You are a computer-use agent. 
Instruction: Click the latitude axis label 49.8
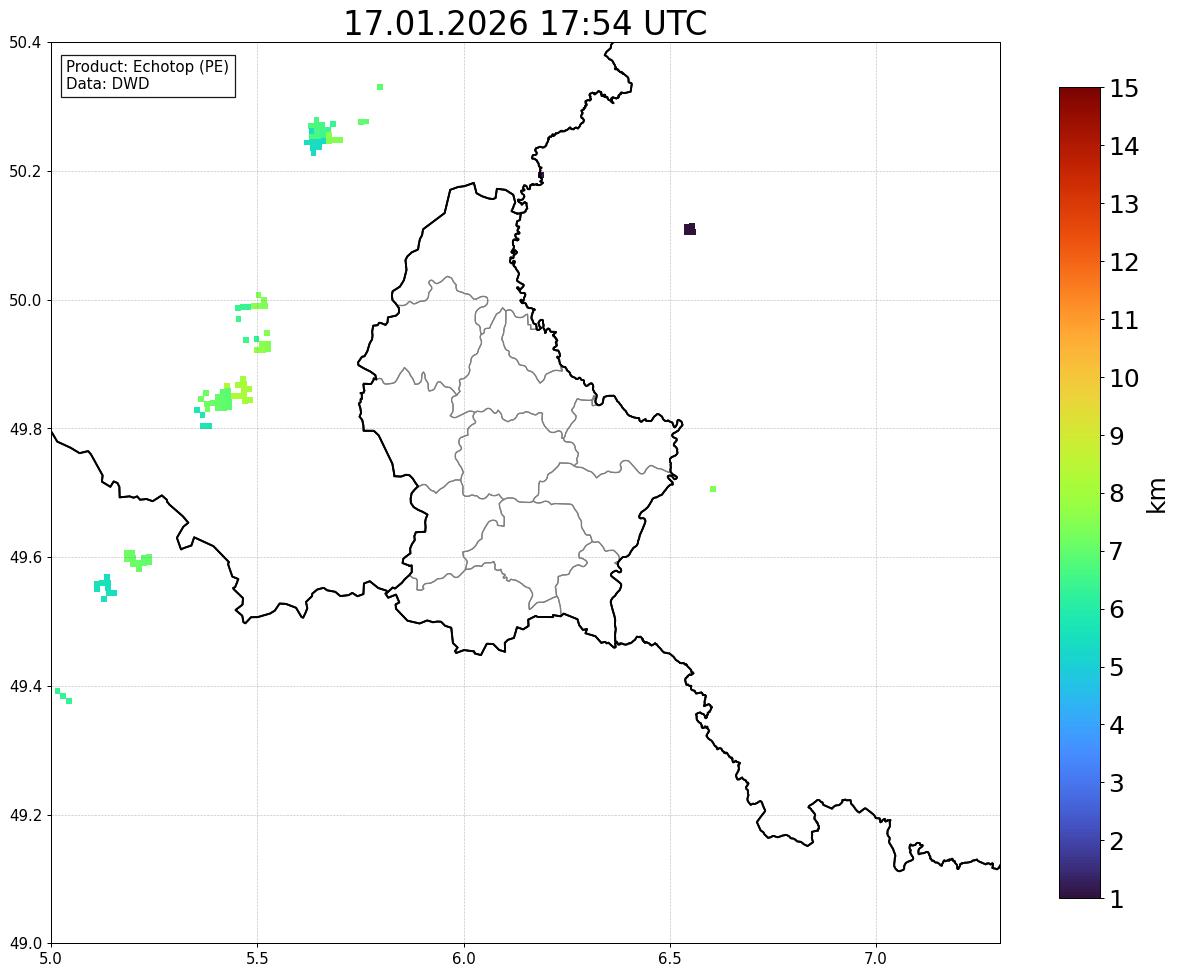tap(25, 429)
